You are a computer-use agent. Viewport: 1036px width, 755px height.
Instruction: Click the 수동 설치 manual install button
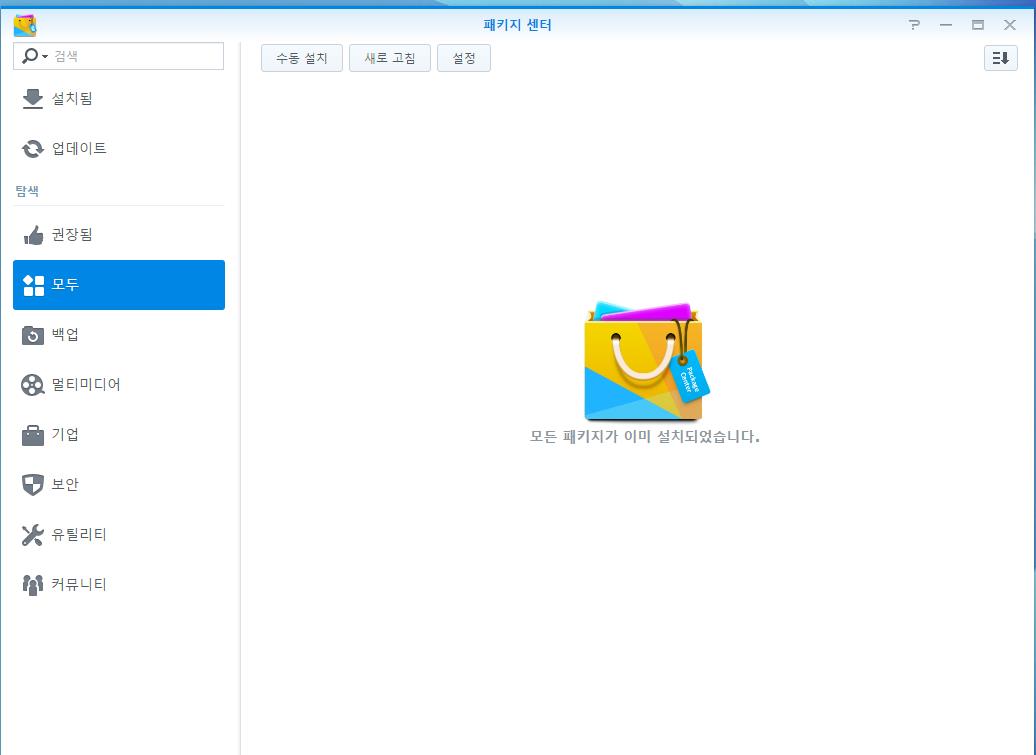(x=302, y=58)
